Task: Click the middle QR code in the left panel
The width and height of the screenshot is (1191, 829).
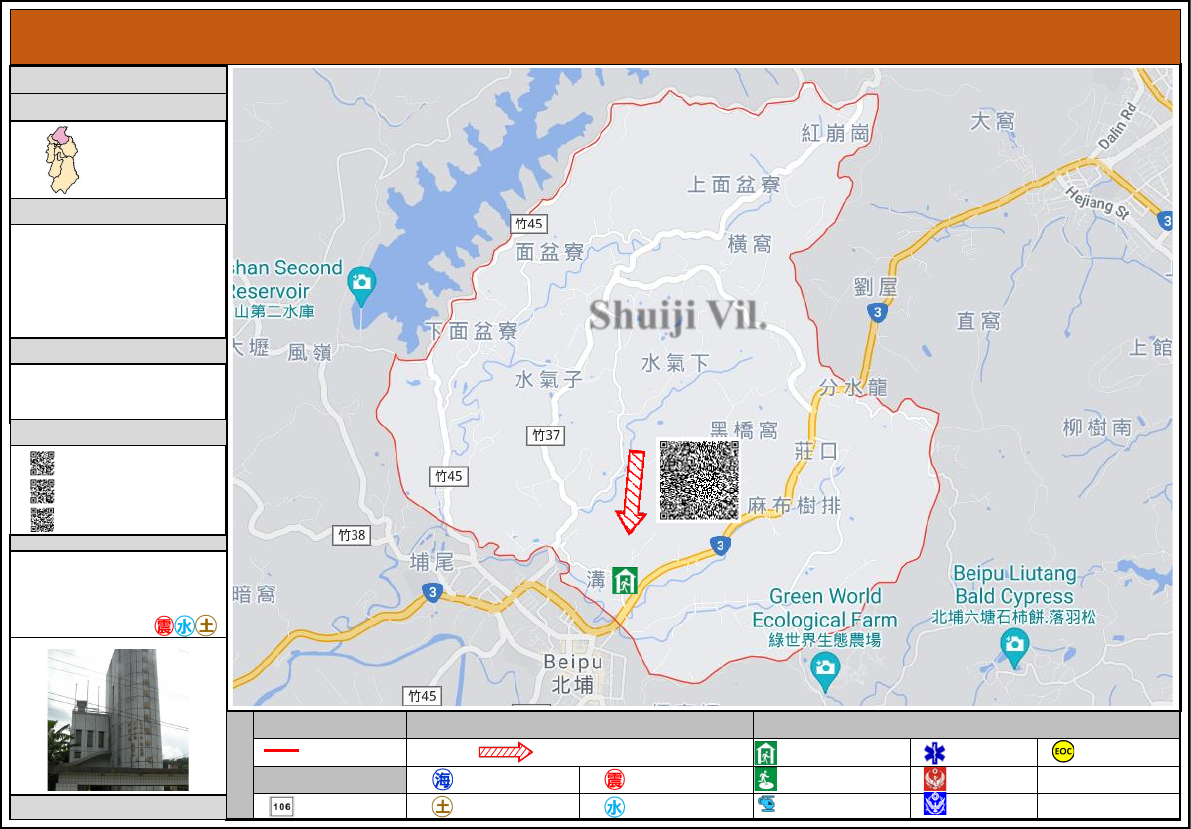Action: [42, 491]
